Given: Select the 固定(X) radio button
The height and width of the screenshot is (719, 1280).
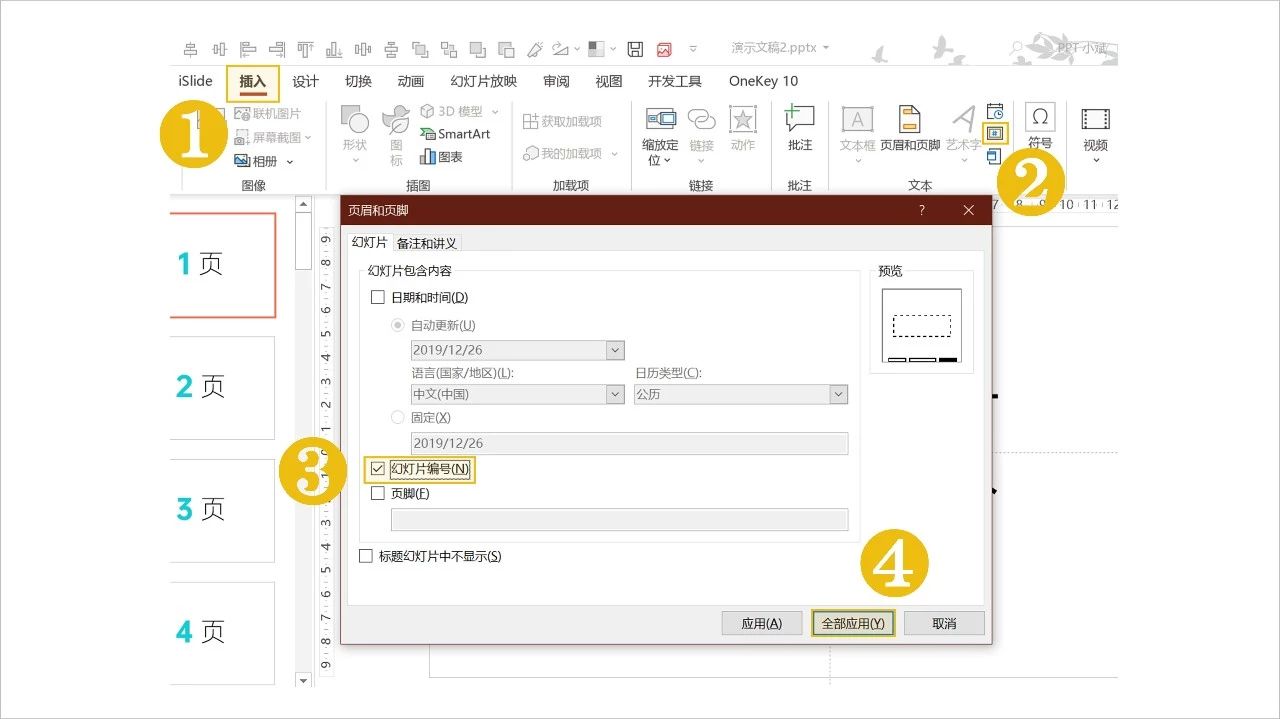Looking at the screenshot, I should click(x=398, y=417).
